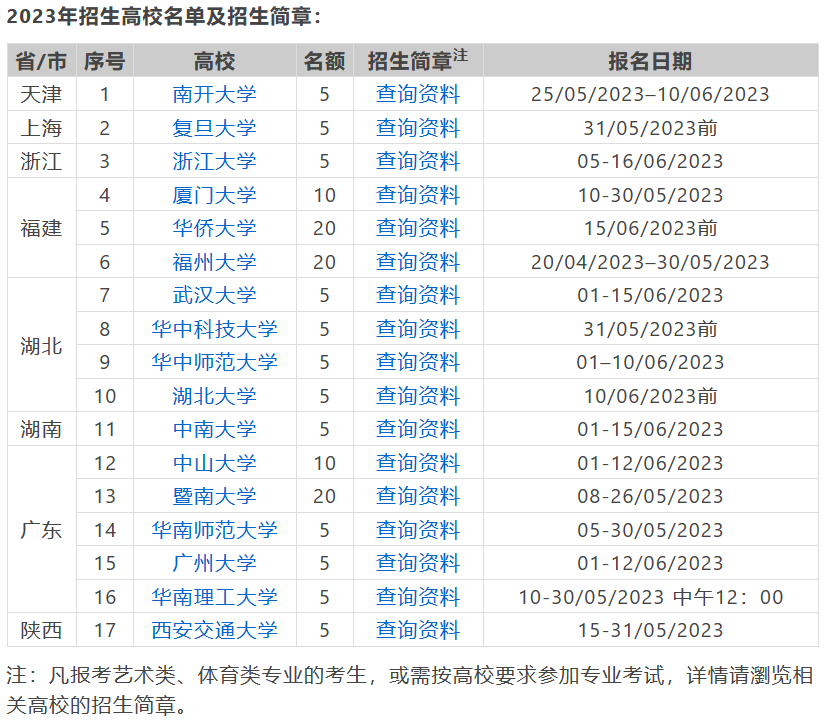The height and width of the screenshot is (725, 830).
Task: Click the 招生简章 column header note
Action: (417, 60)
